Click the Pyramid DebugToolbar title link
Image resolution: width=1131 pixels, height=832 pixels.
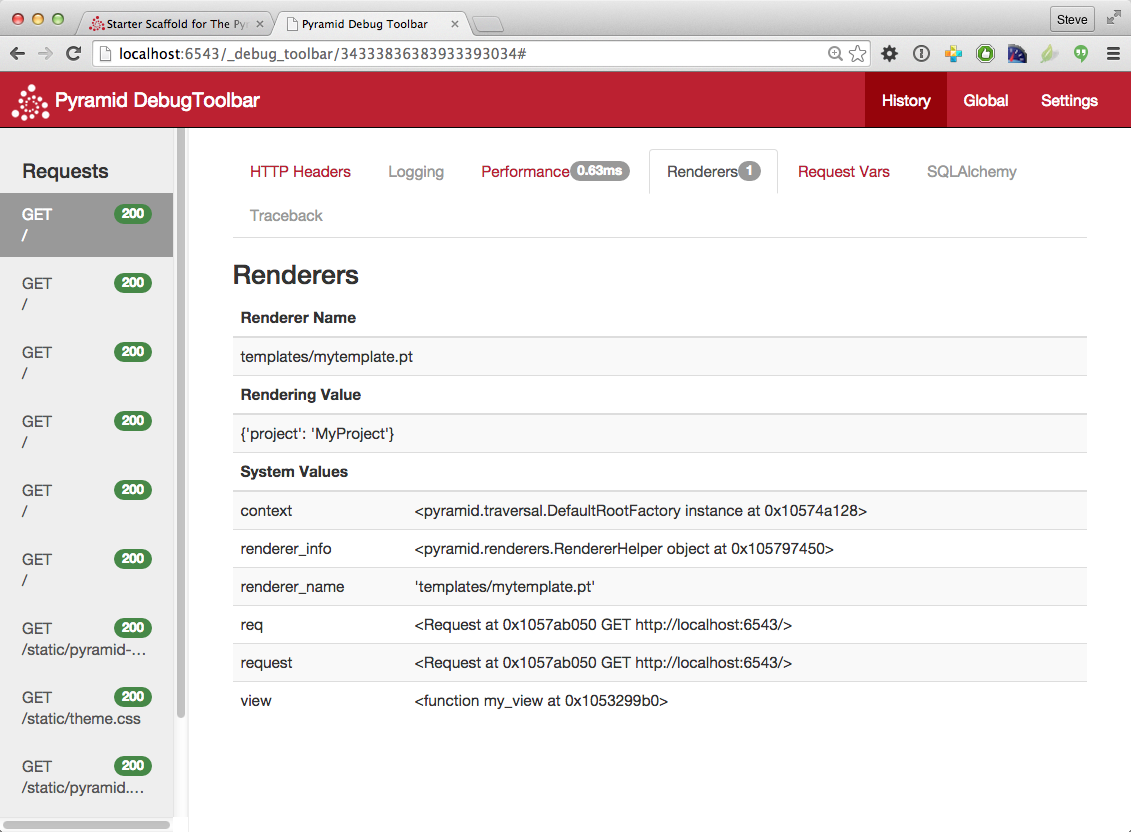pos(157,100)
